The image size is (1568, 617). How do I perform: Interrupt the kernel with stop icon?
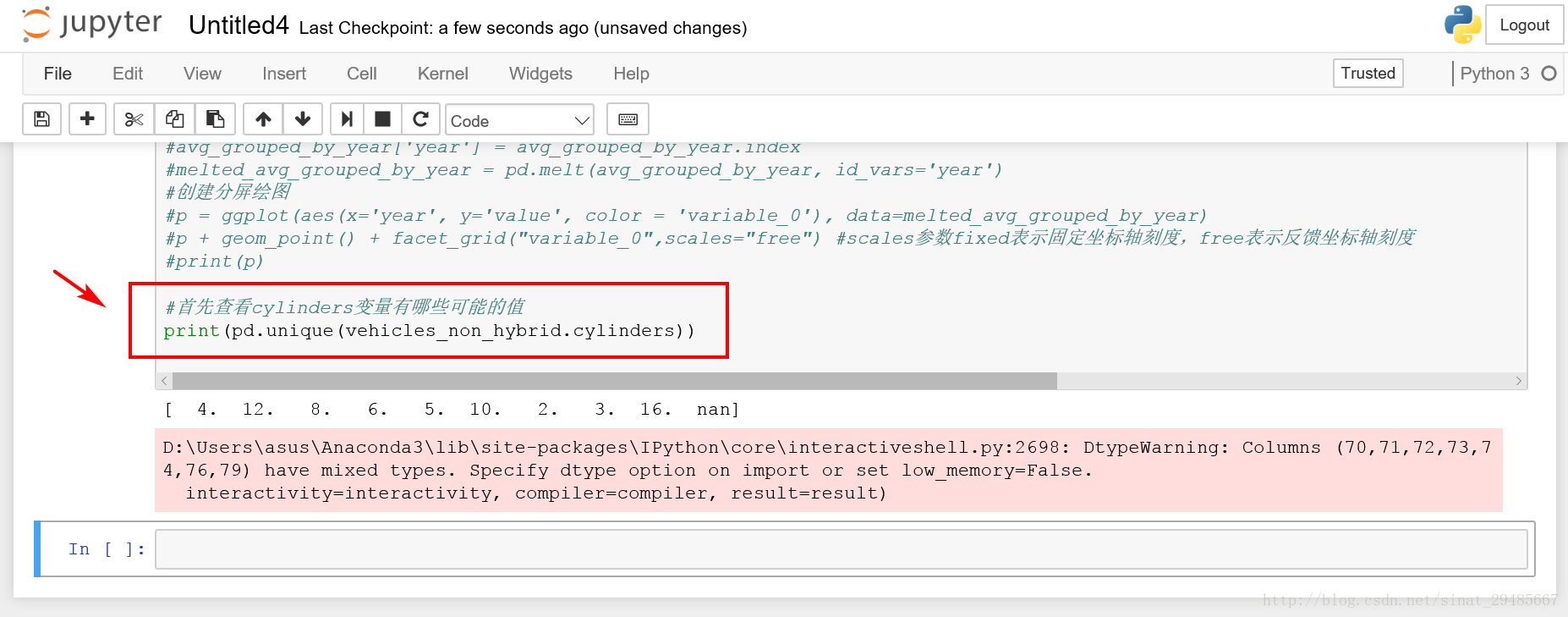[382, 119]
